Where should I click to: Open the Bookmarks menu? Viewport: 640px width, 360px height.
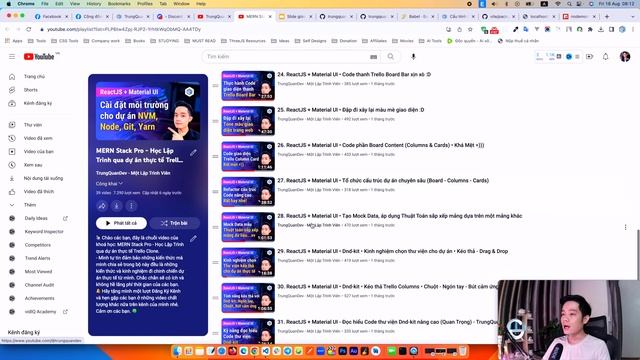click(x=119, y=4)
